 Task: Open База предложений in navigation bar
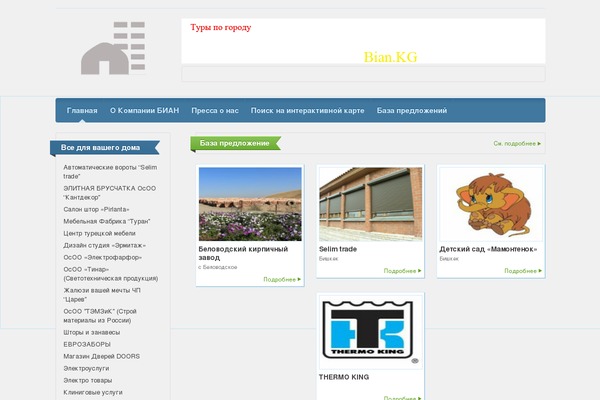412,111
